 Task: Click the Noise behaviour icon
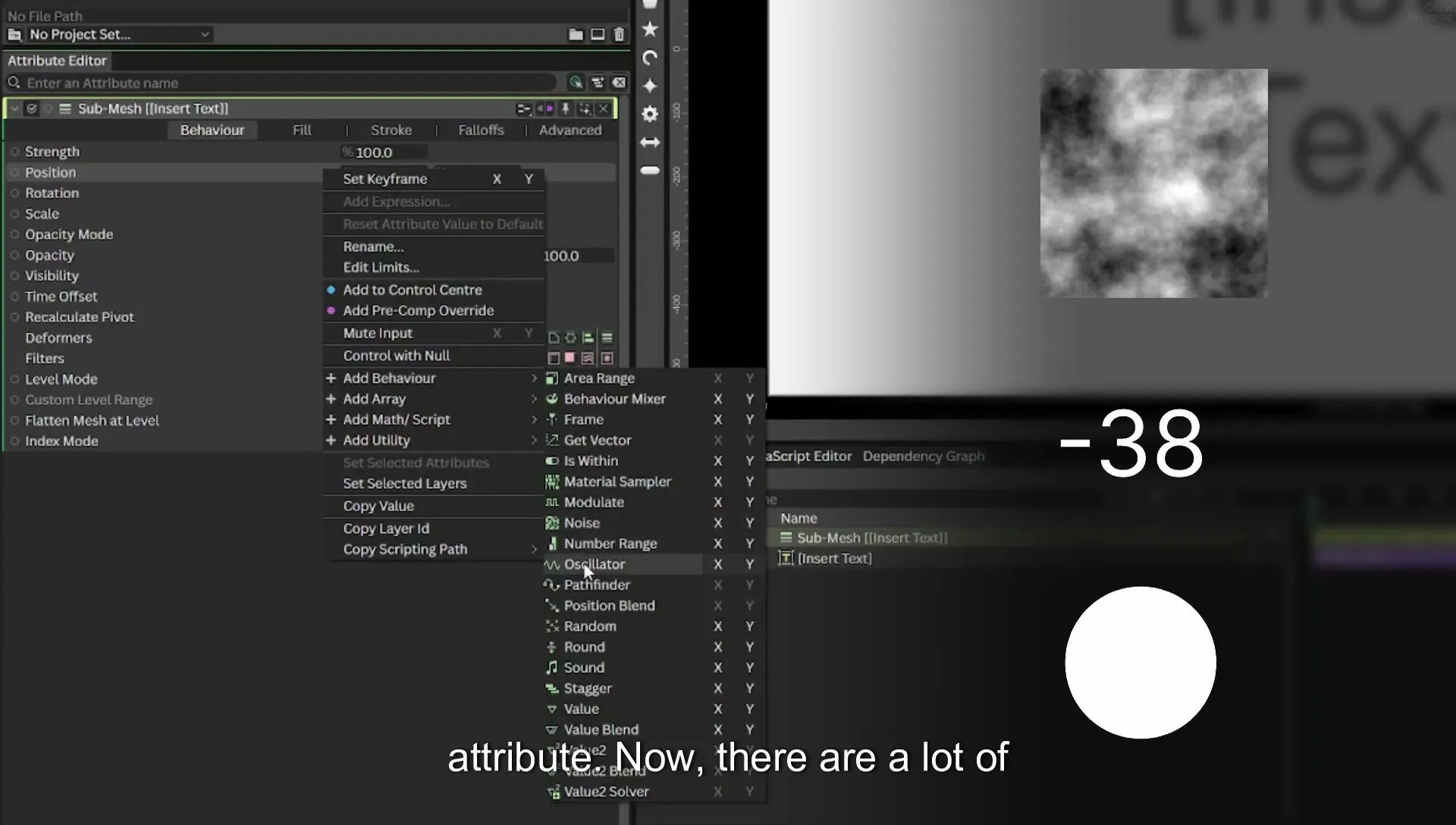(552, 522)
